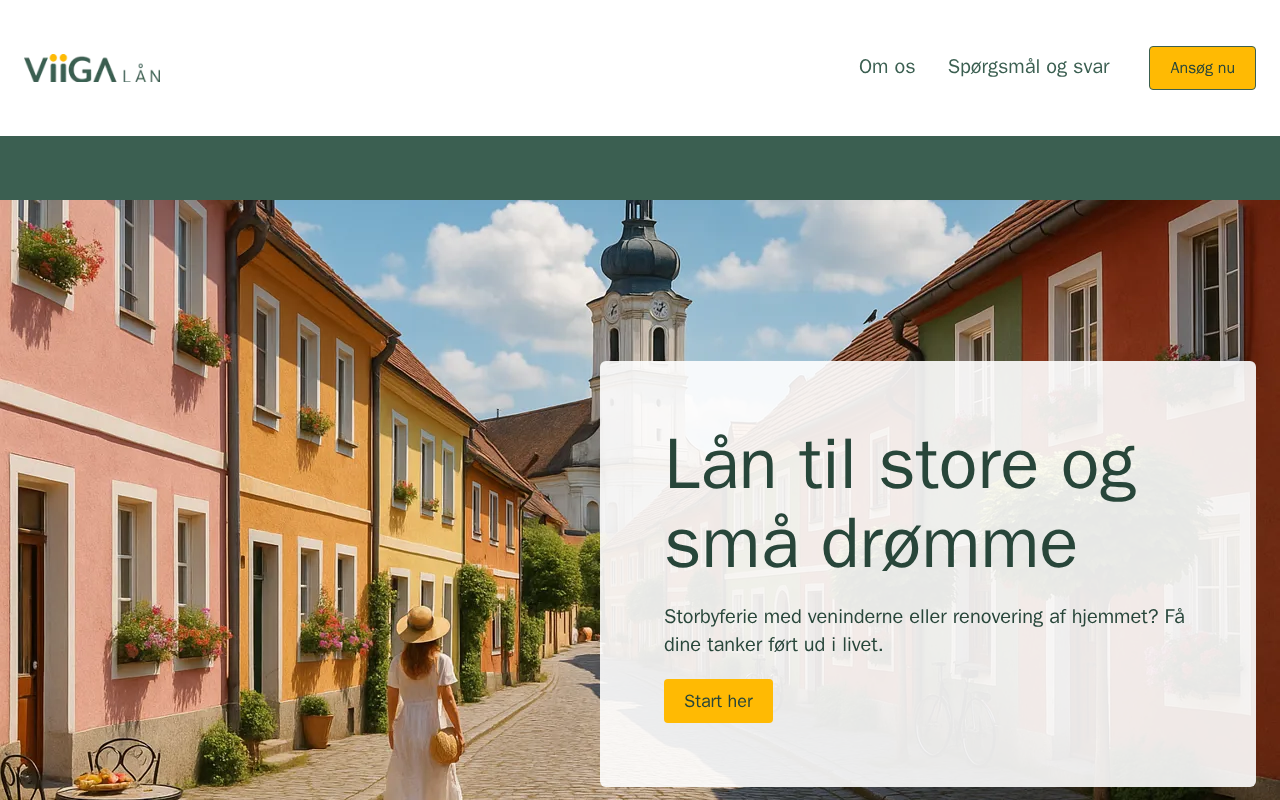Click the yellow Start her button
Image resolution: width=1280 pixels, height=800 pixels.
[718, 701]
